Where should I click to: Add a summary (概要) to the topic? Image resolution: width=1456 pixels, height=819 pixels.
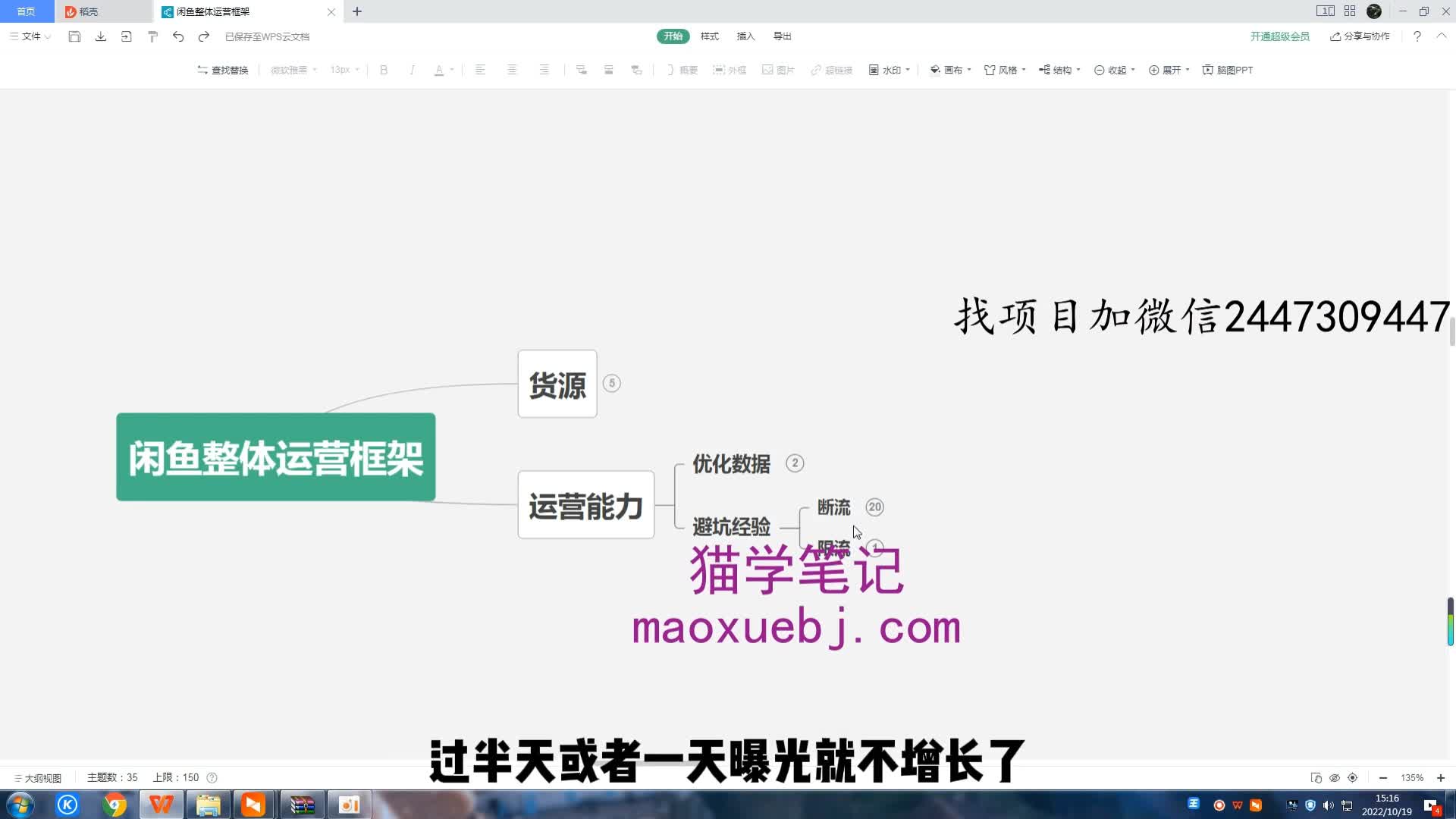679,70
